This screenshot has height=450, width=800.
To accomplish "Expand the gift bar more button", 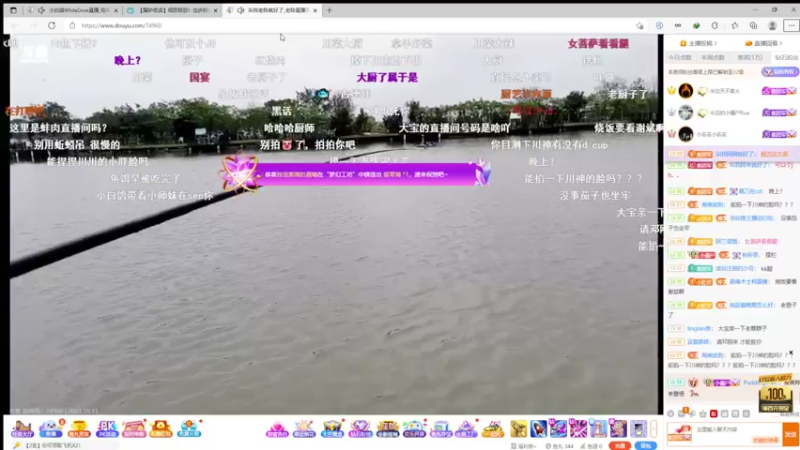I will [x=654, y=429].
